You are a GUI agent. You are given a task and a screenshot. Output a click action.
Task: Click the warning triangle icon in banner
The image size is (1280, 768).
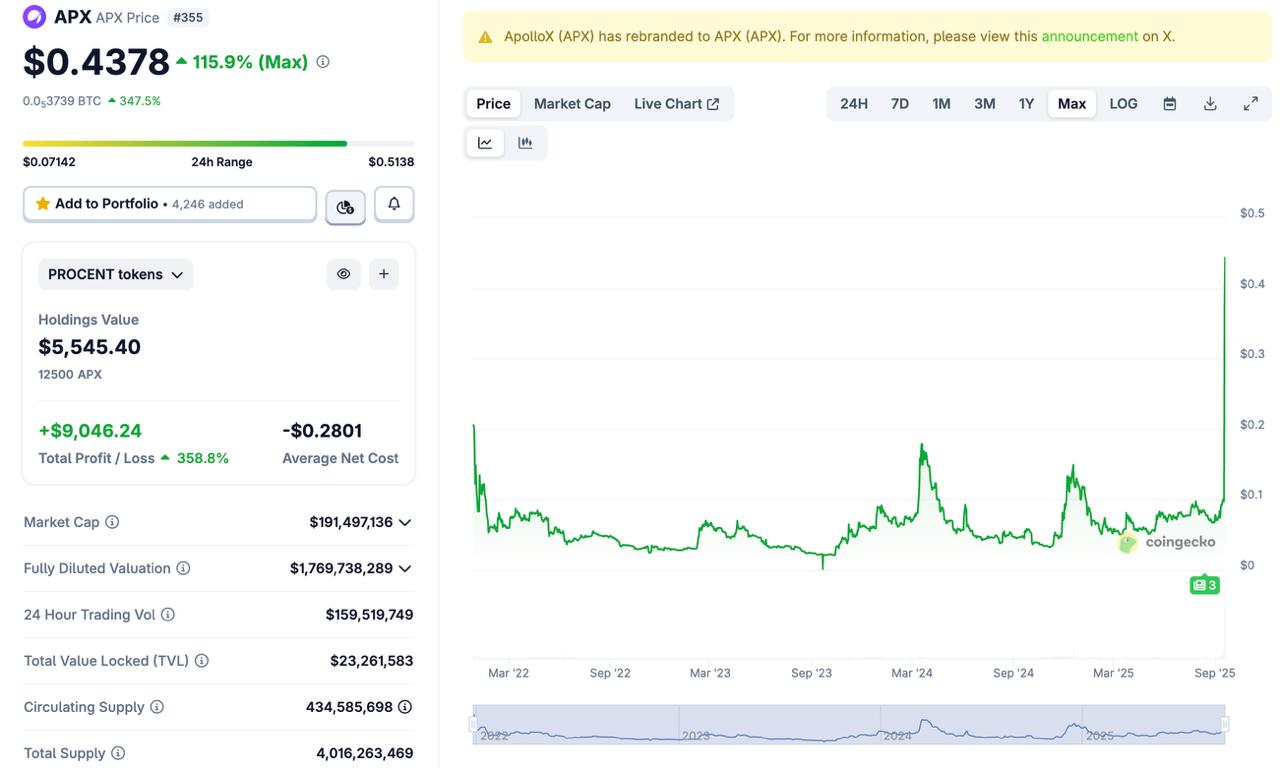[x=485, y=37]
